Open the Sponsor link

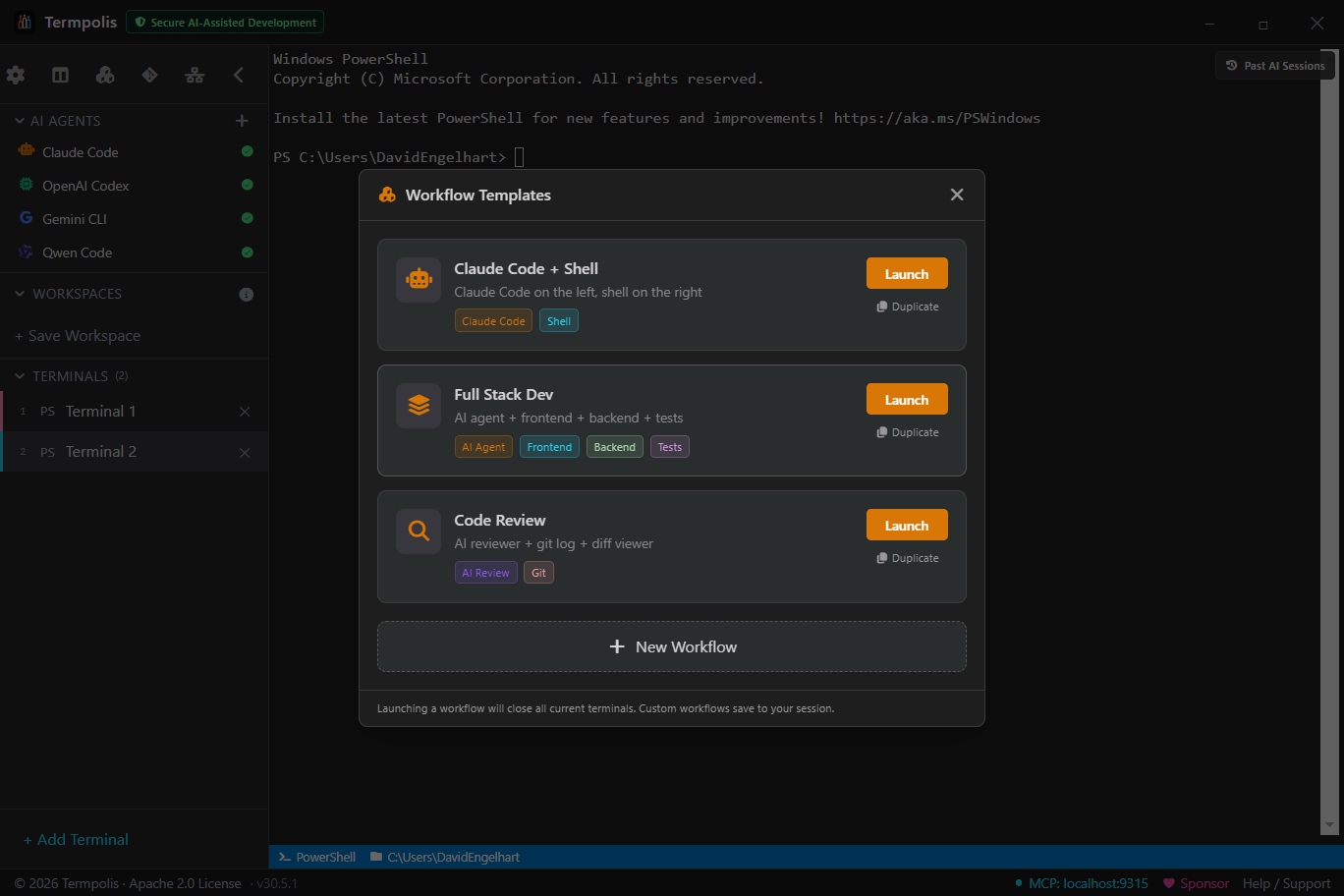(1196, 883)
